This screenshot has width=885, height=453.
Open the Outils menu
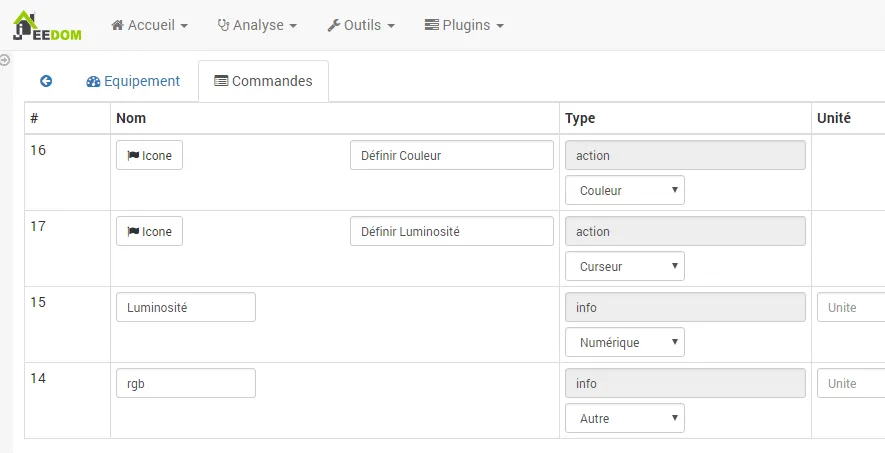(361, 25)
